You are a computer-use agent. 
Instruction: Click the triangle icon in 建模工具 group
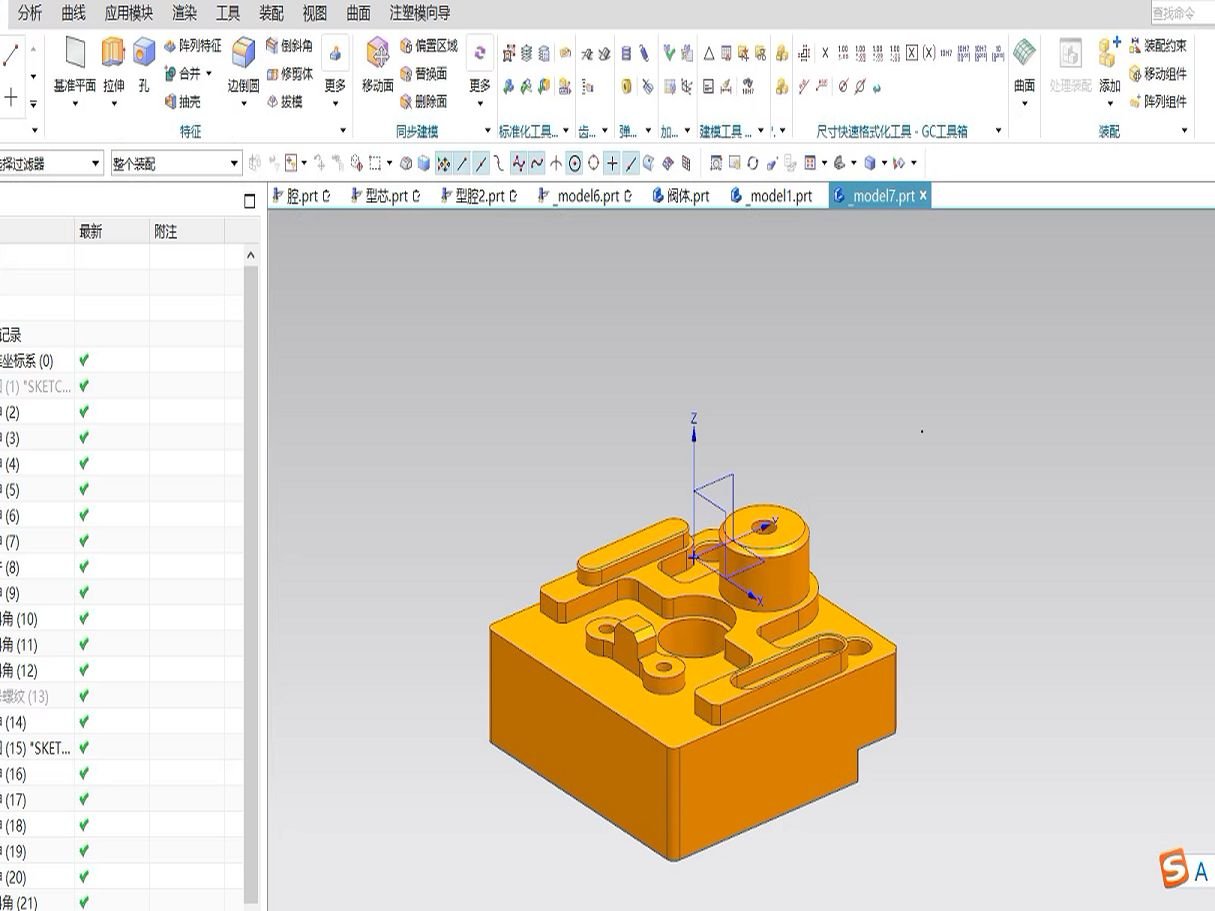click(x=708, y=53)
